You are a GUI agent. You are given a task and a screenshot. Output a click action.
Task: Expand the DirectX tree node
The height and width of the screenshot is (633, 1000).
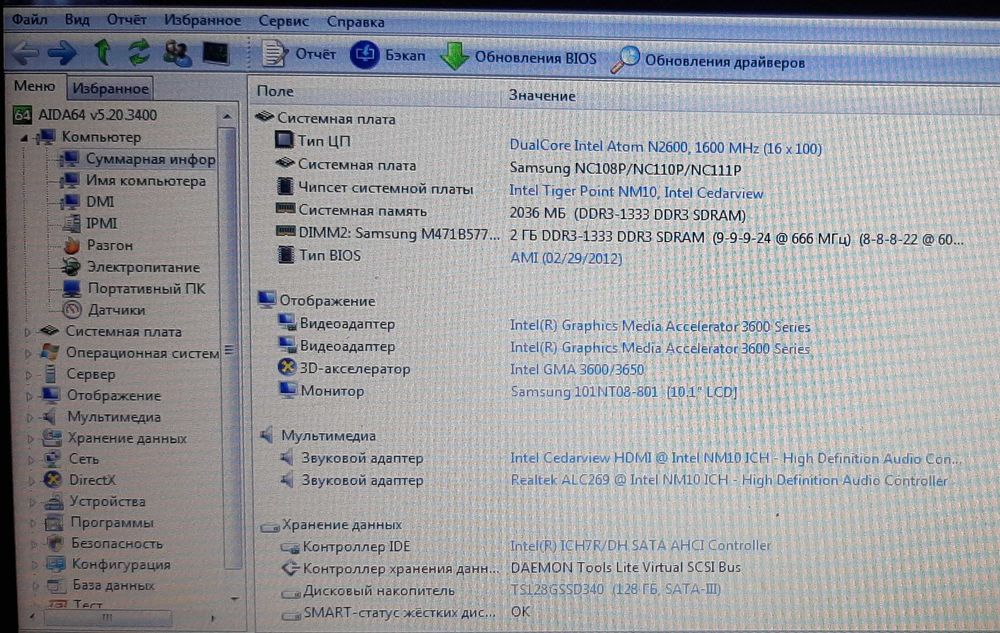click(x=32, y=480)
